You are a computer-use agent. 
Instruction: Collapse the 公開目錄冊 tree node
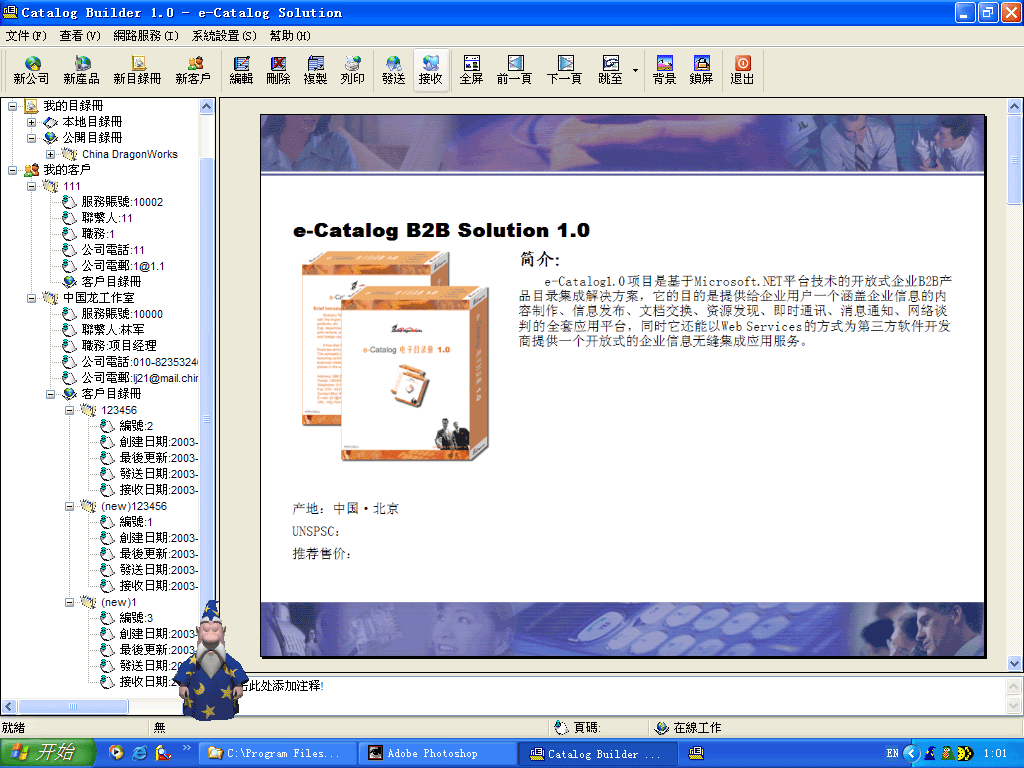(x=31, y=138)
